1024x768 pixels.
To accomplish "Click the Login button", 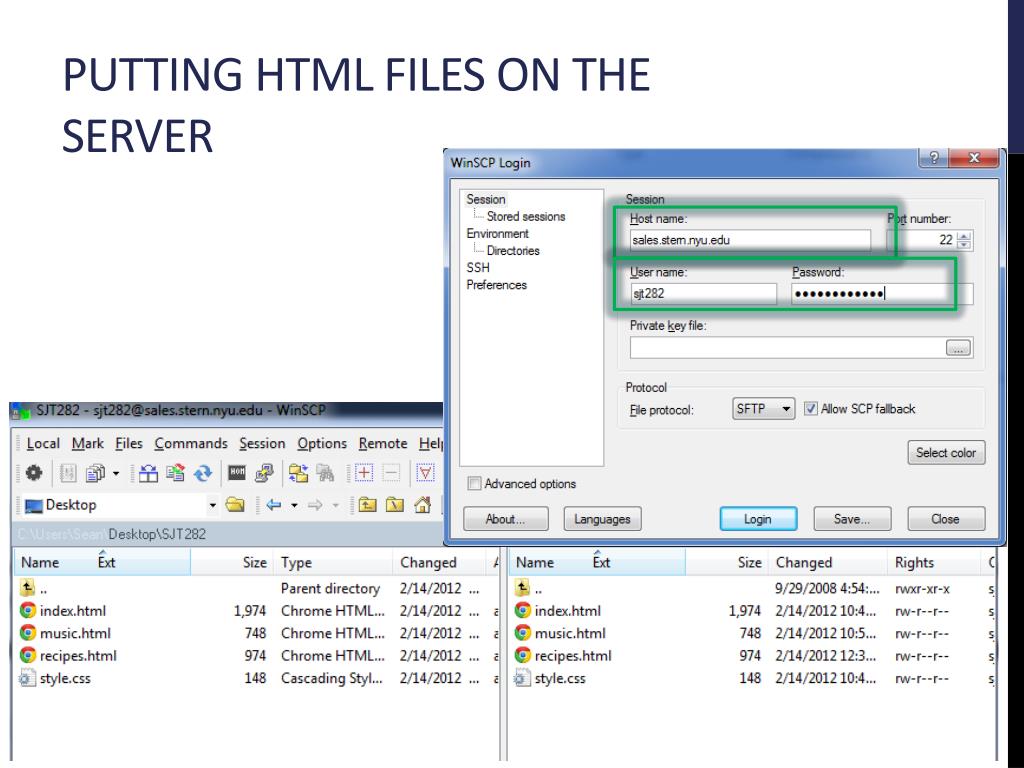I will click(758, 519).
